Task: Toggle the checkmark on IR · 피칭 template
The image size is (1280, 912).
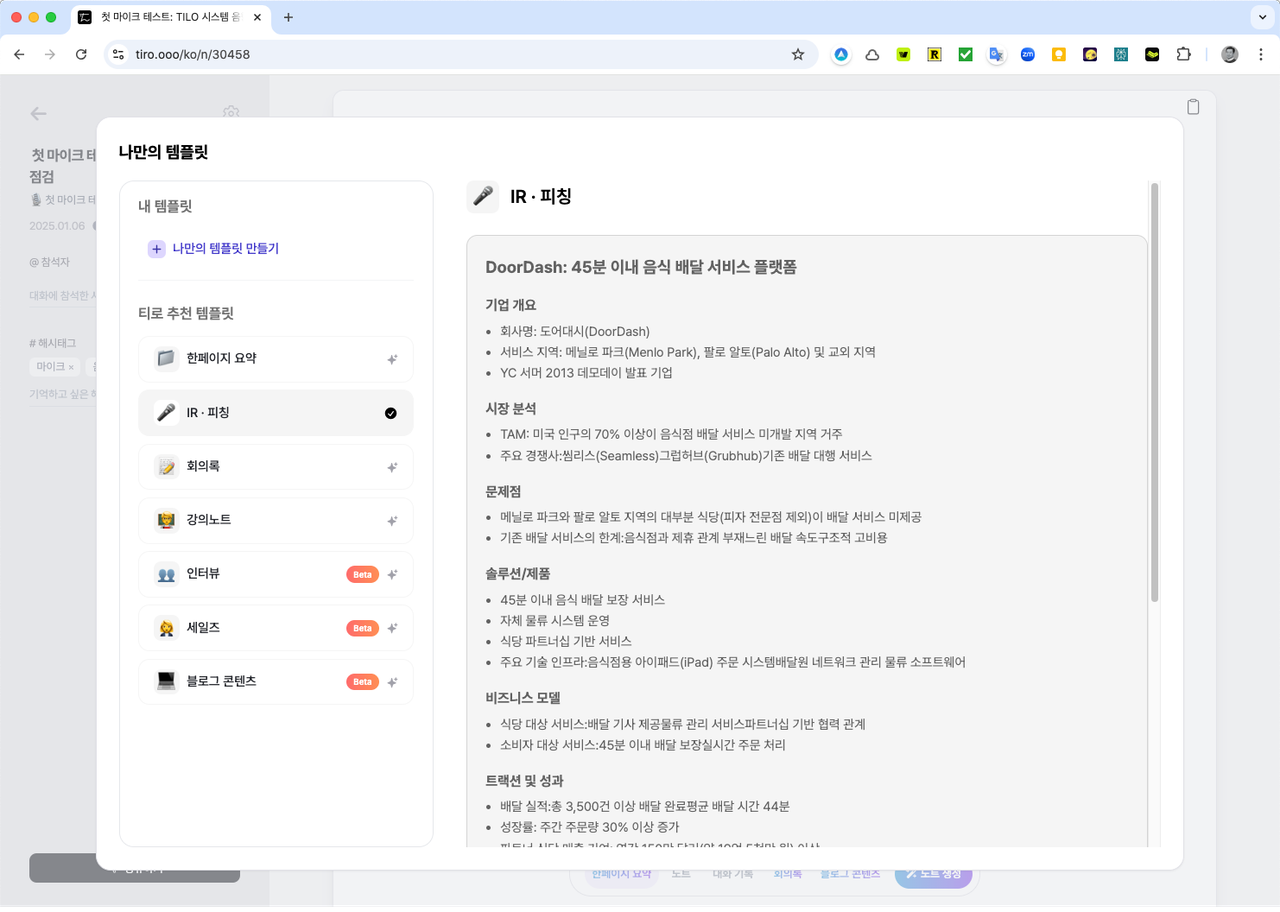Action: pyautogui.click(x=391, y=413)
